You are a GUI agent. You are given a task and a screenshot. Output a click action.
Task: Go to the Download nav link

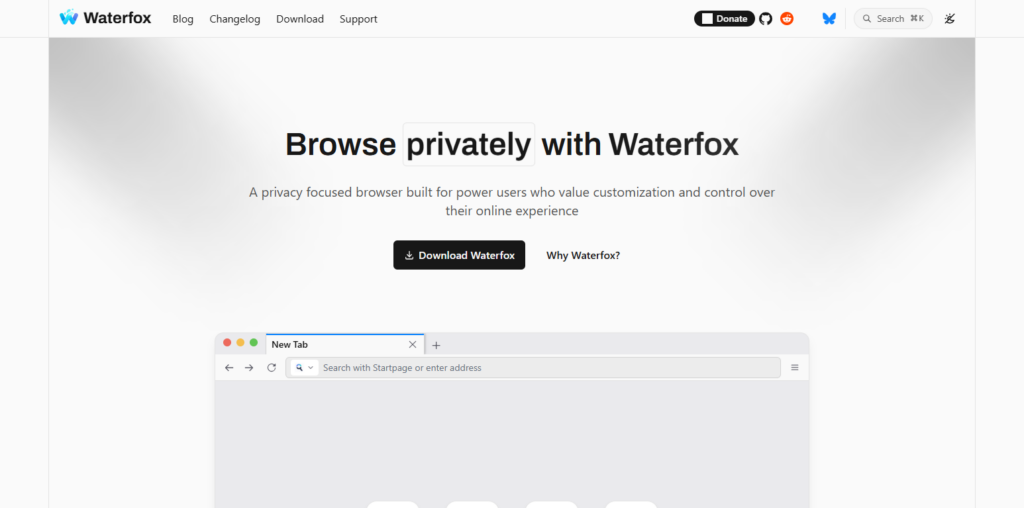[x=300, y=19]
